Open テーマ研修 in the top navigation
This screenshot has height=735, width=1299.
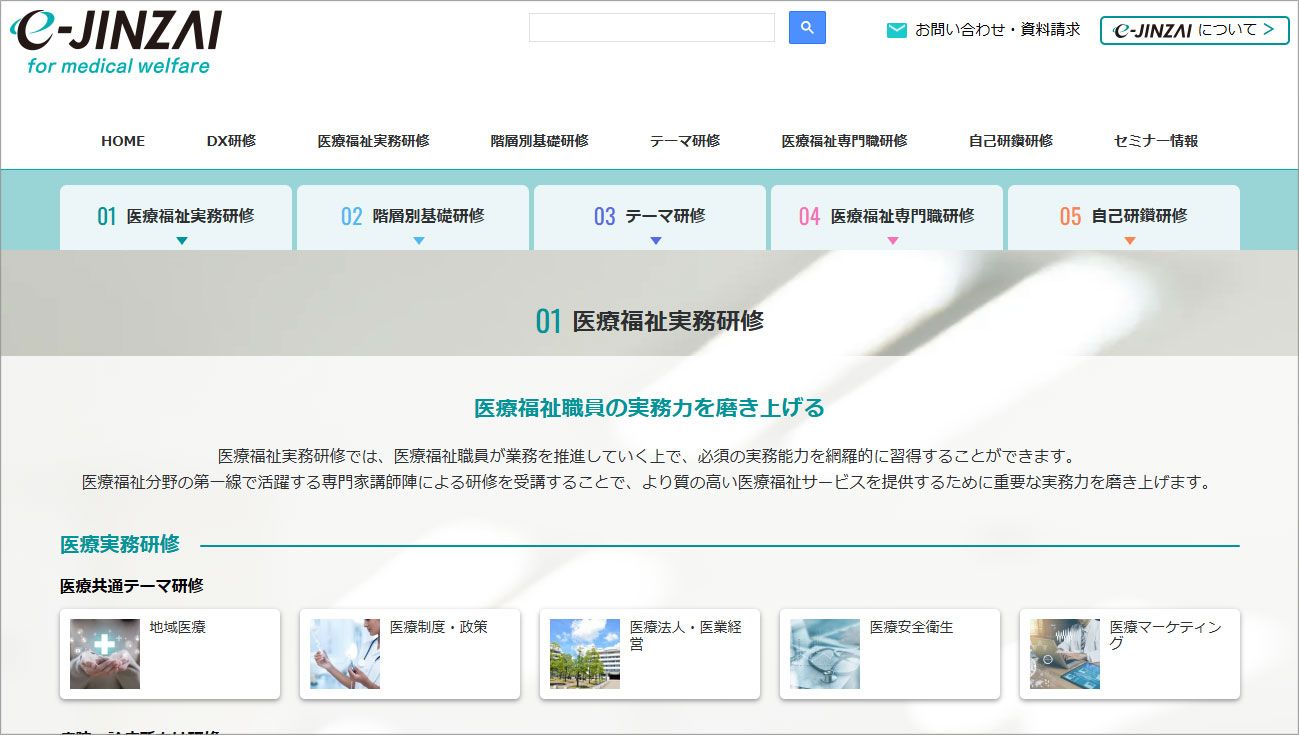pyautogui.click(x=685, y=141)
